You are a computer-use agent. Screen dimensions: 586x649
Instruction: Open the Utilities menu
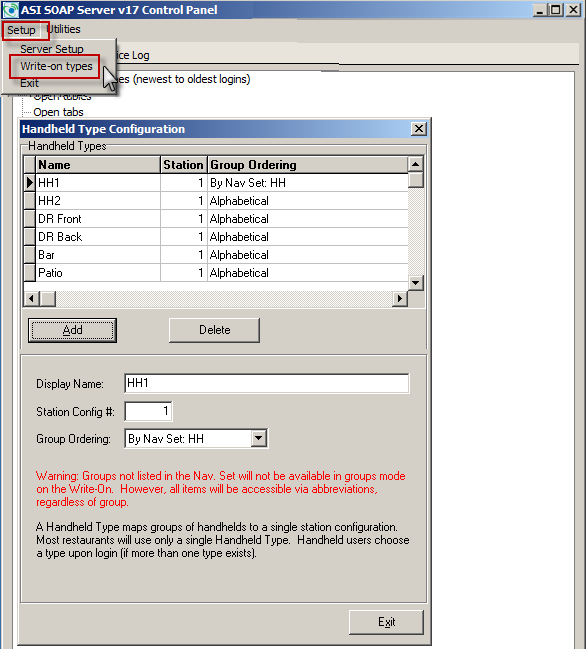pyautogui.click(x=63, y=29)
